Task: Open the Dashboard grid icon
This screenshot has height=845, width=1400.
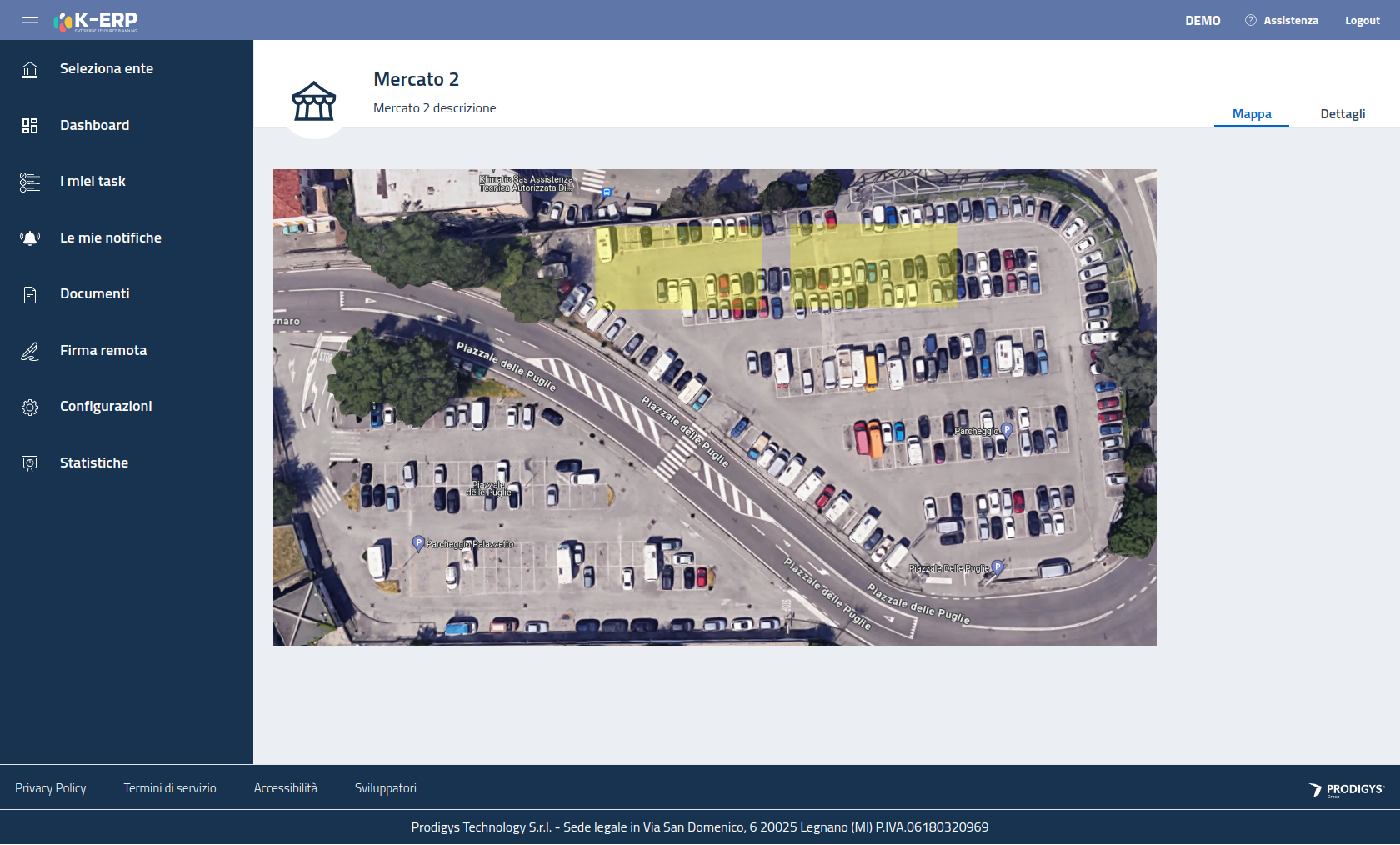Action: coord(30,126)
